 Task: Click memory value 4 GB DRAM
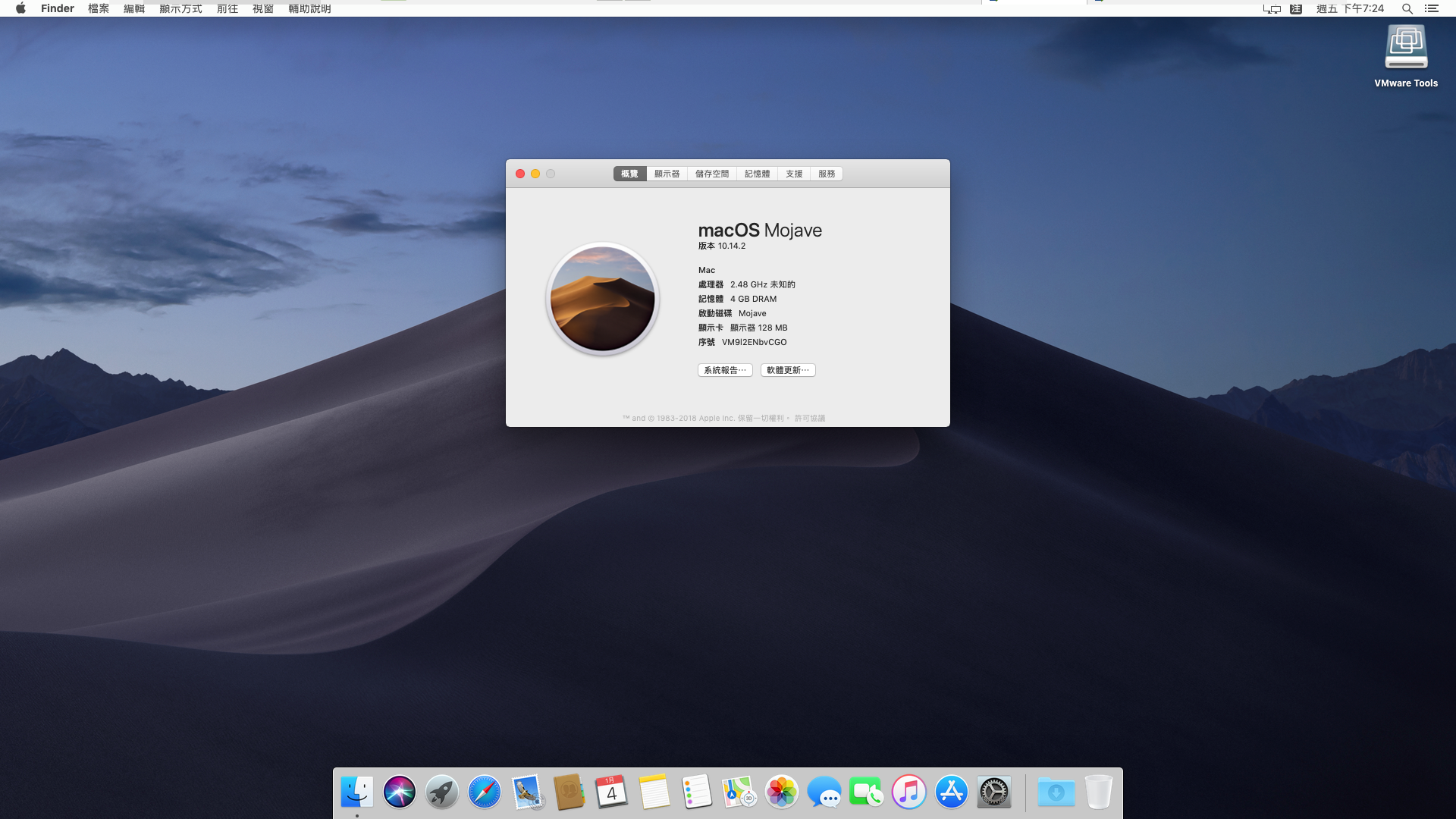point(754,299)
